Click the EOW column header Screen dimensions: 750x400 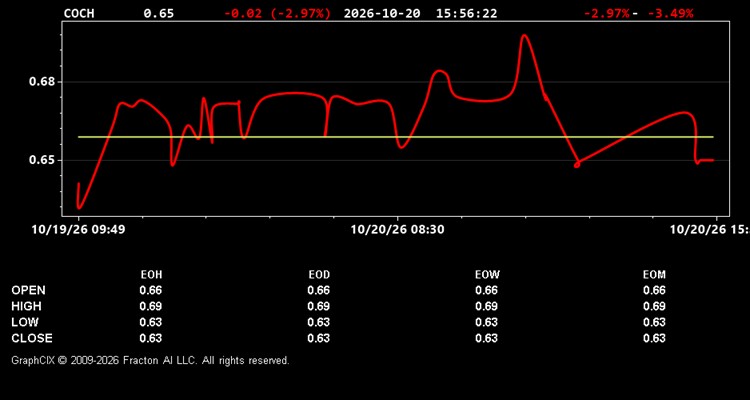pos(487,275)
